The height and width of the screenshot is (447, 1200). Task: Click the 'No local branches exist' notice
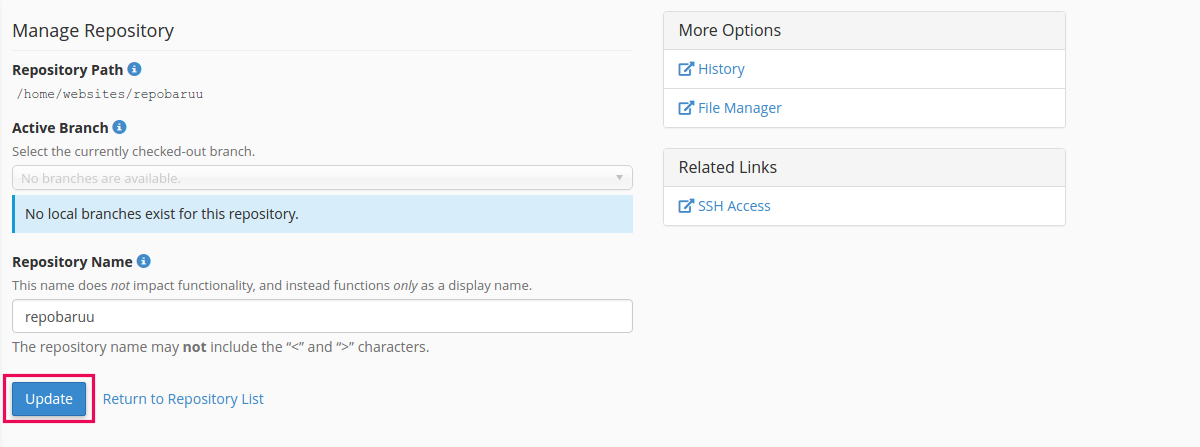[x=322, y=214]
